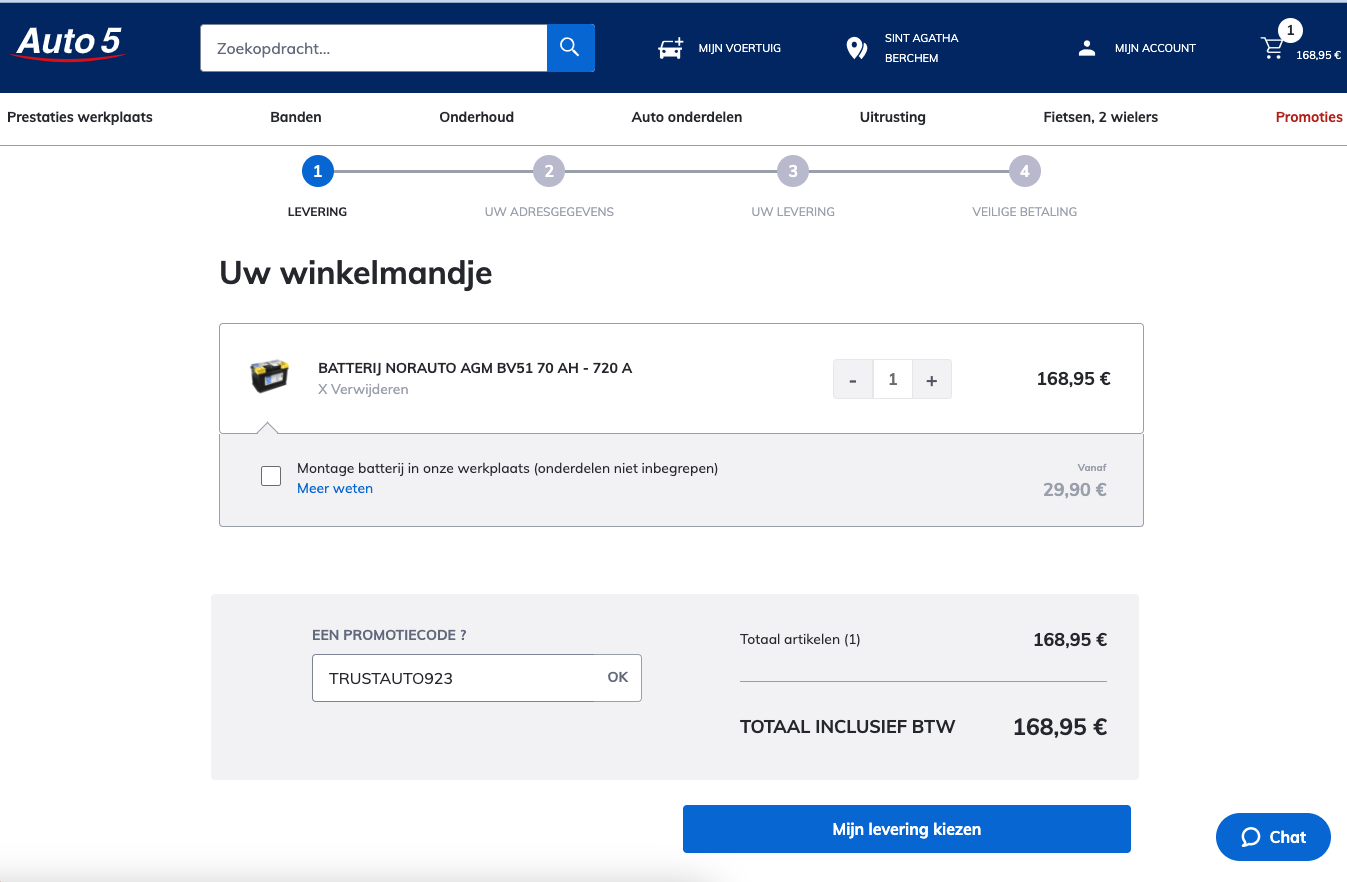Open the Meer weten link
This screenshot has height=882, width=1347.
point(335,488)
